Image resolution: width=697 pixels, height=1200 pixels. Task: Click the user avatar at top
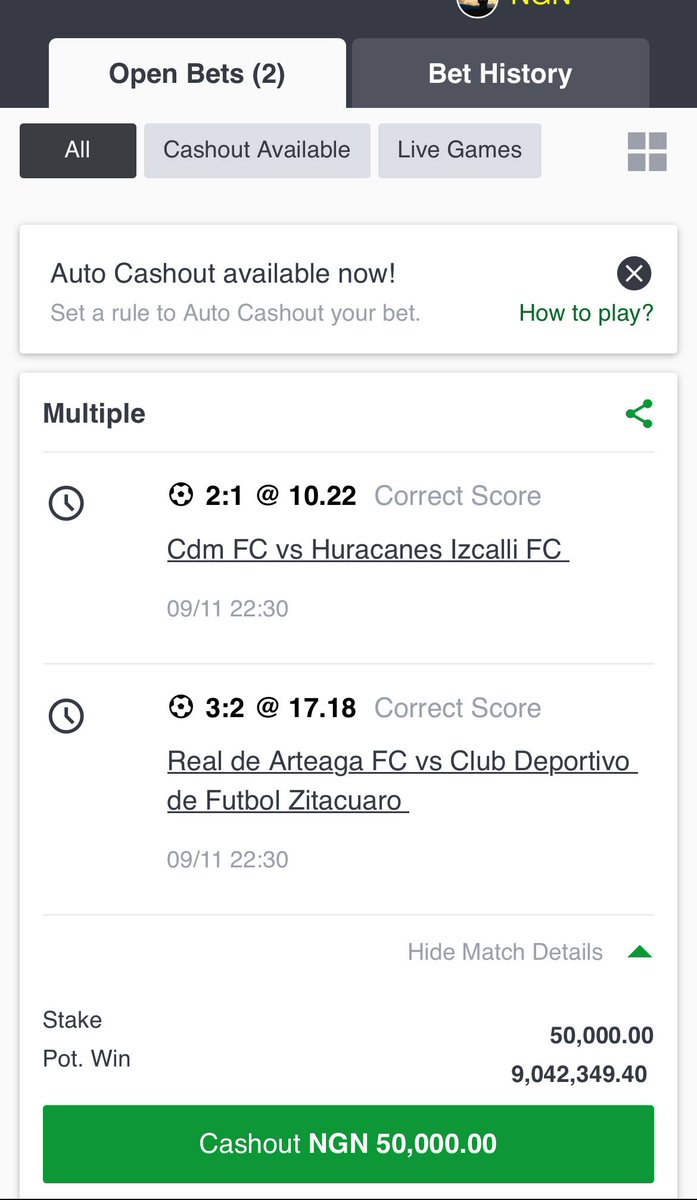pyautogui.click(x=477, y=5)
